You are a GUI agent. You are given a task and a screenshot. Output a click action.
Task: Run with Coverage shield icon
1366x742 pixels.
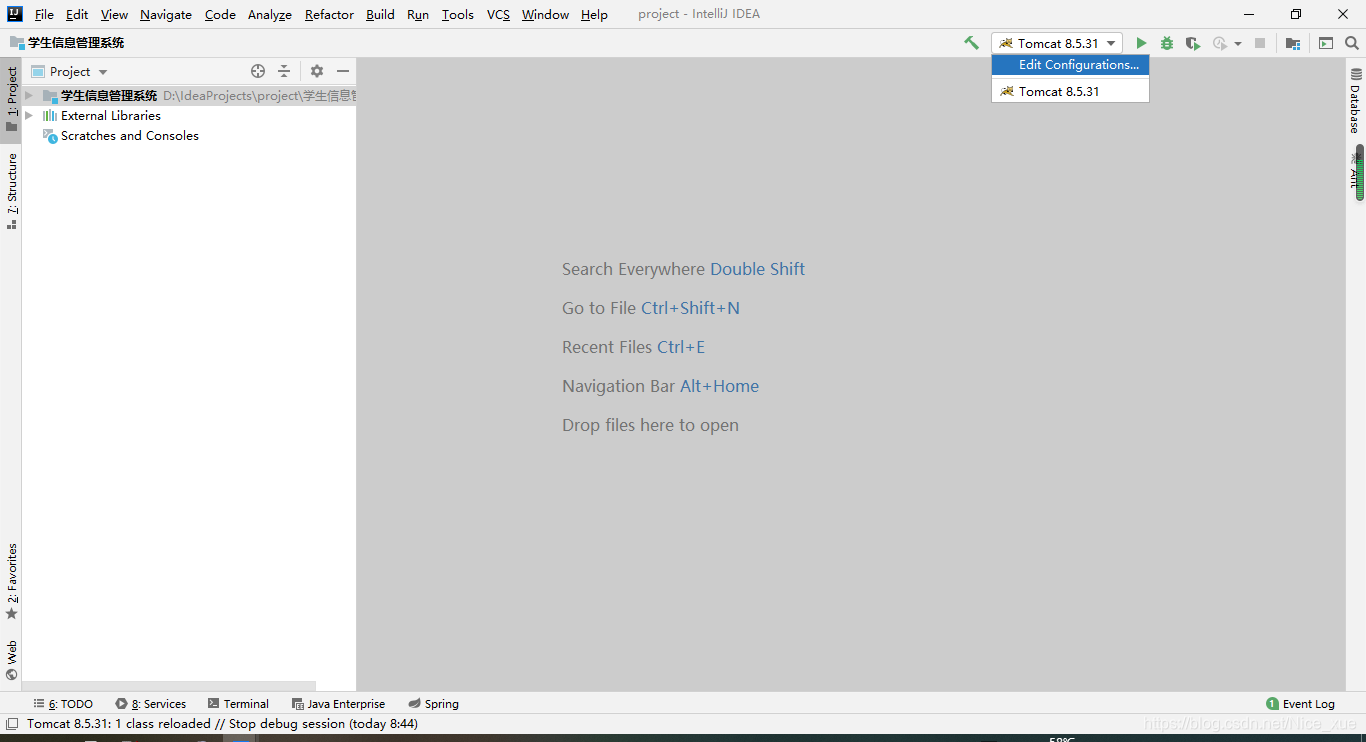click(1193, 43)
